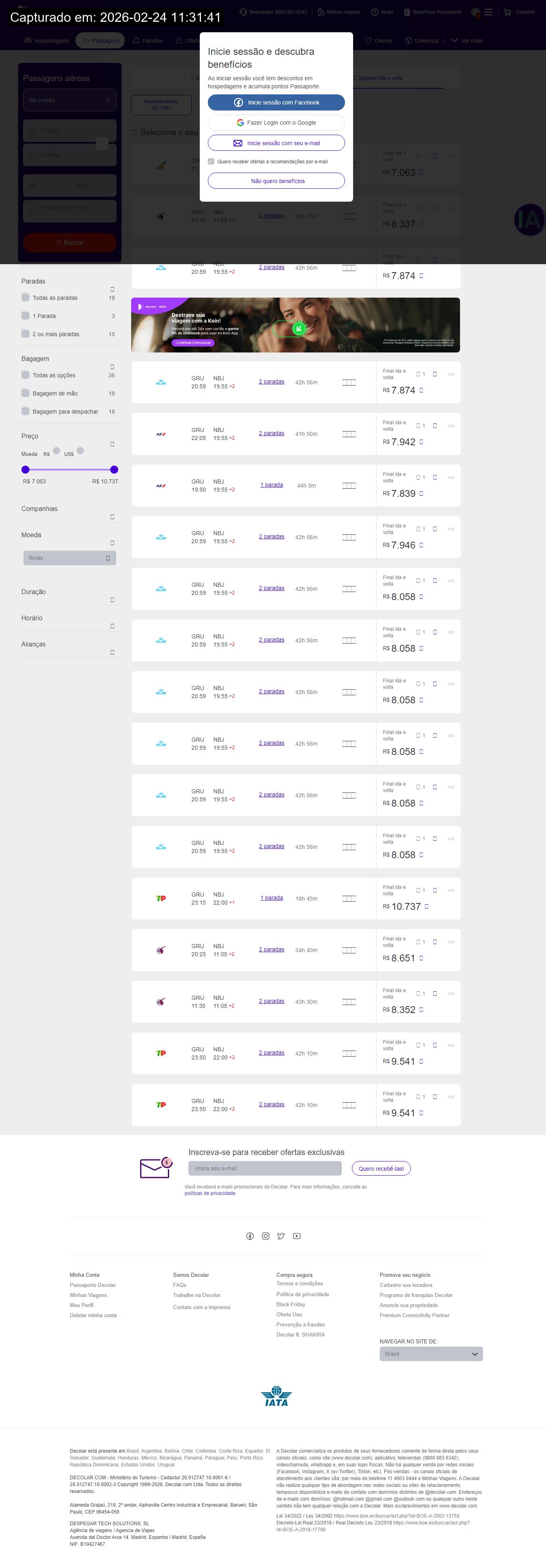The width and height of the screenshot is (546, 1568).
Task: Open the 'Ver mais' menu
Action: click(x=467, y=41)
